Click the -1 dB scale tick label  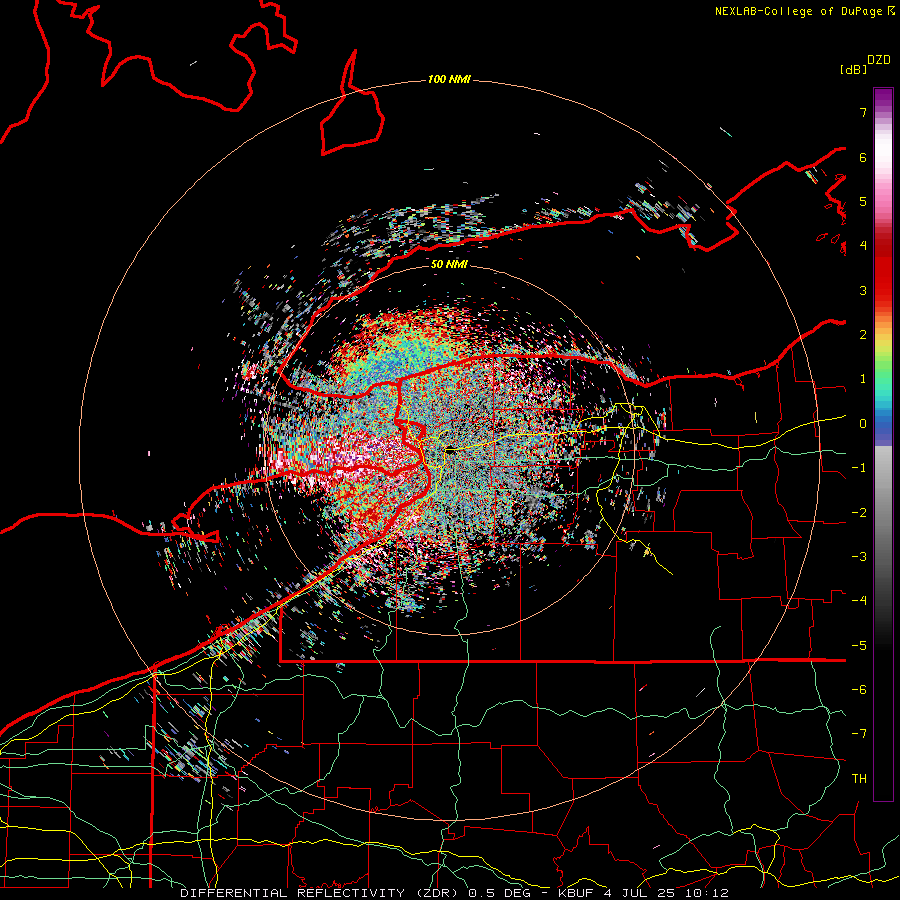(859, 468)
